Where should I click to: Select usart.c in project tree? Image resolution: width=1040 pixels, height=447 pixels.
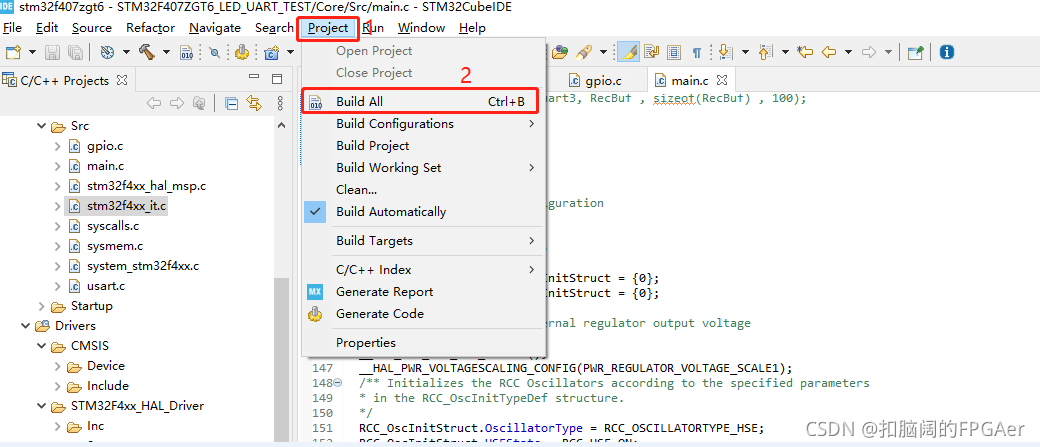coord(105,286)
